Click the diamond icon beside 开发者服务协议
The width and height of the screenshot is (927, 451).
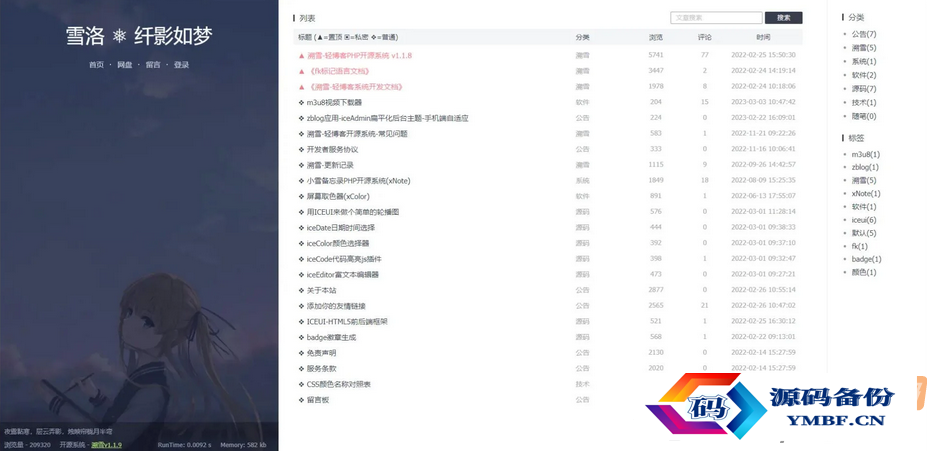pos(302,150)
